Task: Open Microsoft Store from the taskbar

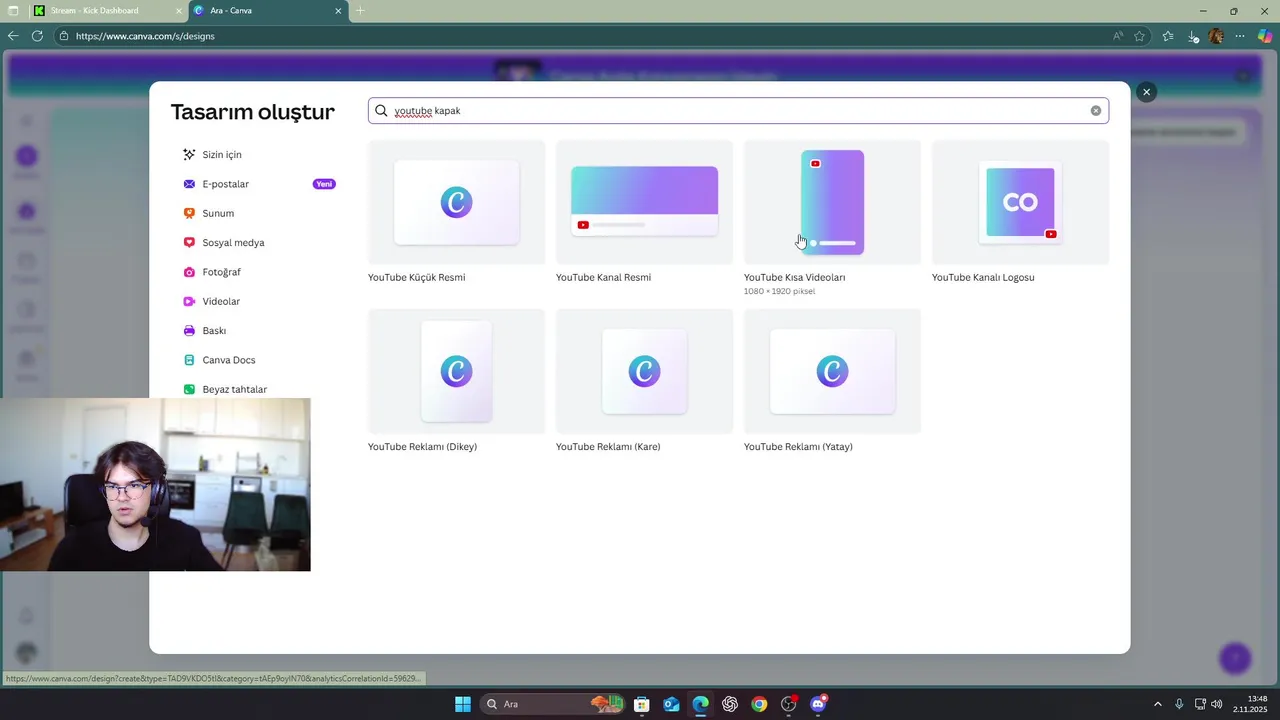Action: point(642,704)
